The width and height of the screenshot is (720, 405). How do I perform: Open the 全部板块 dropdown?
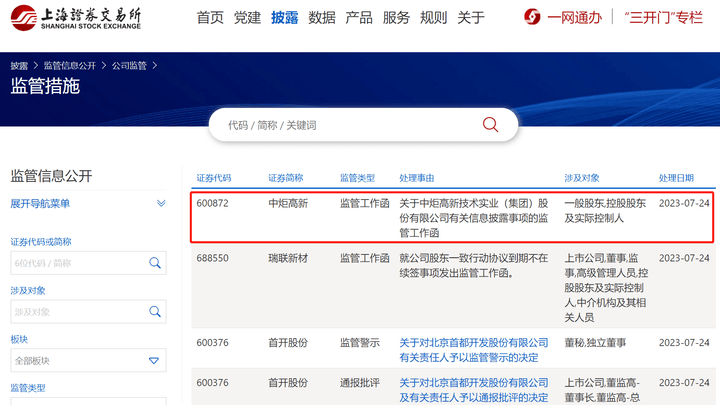click(89, 360)
